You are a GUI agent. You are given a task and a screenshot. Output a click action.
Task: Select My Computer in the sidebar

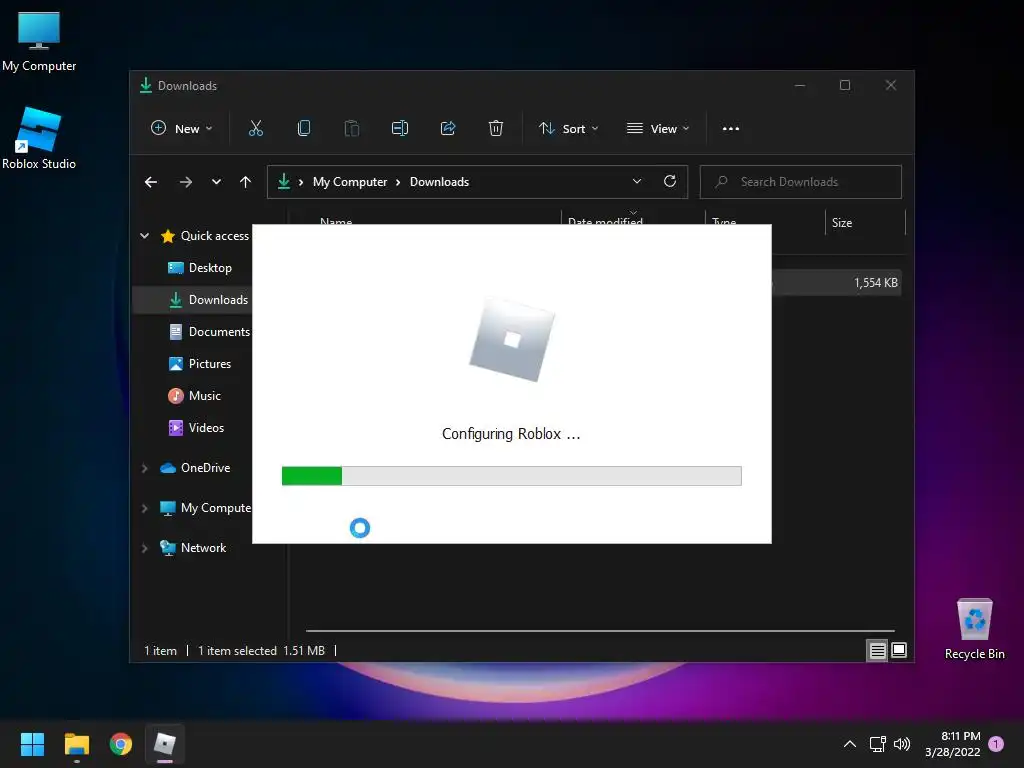coord(206,508)
